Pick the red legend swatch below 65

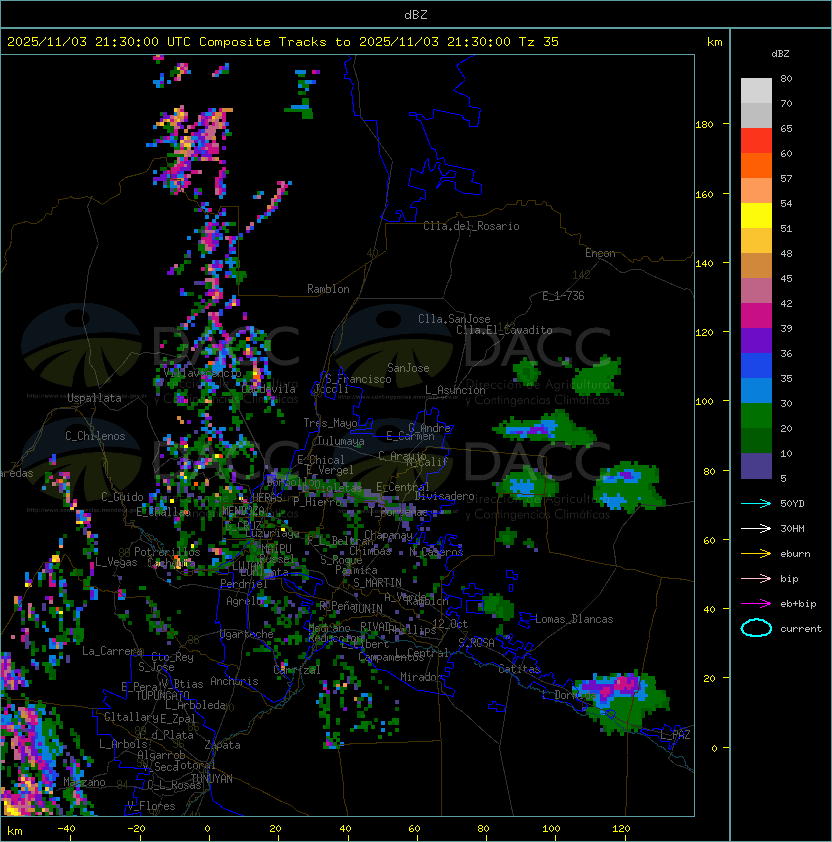[756, 141]
